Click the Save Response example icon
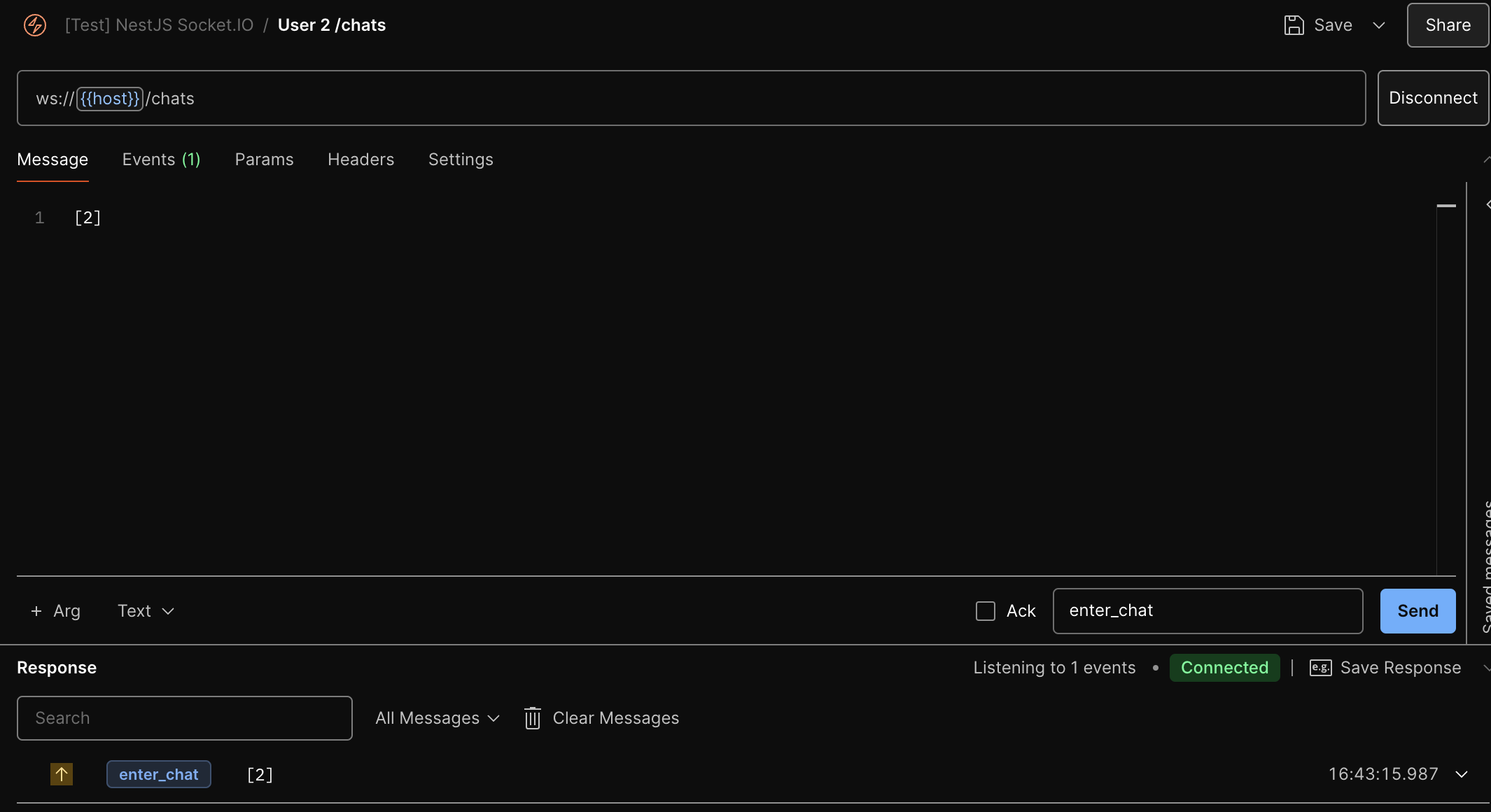1491x812 pixels. coord(1320,668)
